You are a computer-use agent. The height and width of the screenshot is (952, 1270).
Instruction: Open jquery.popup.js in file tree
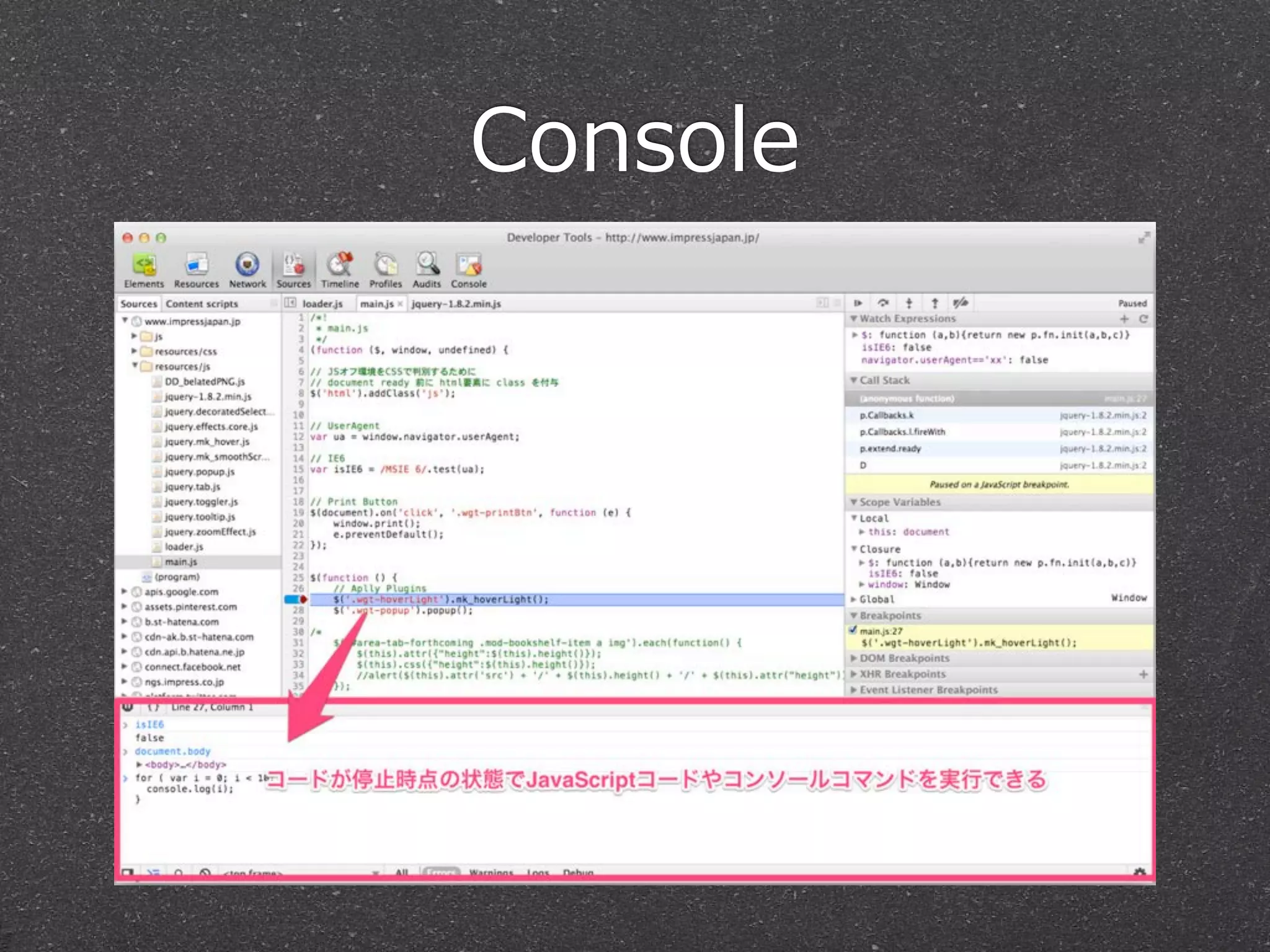pos(200,472)
